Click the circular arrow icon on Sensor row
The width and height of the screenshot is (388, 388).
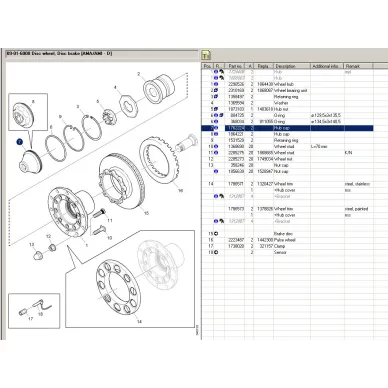[x=215, y=252]
